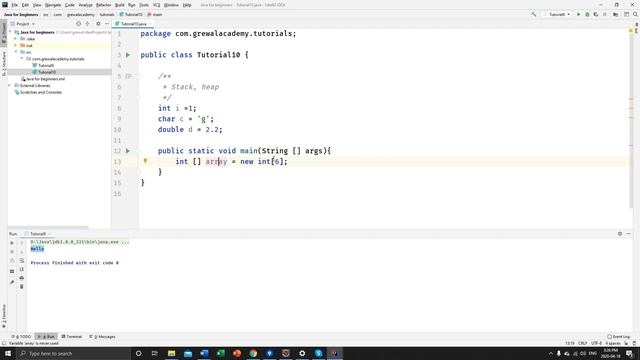Image resolution: width=640 pixels, height=360 pixels.
Task: Open the Refactor menu
Action: tap(103, 5)
